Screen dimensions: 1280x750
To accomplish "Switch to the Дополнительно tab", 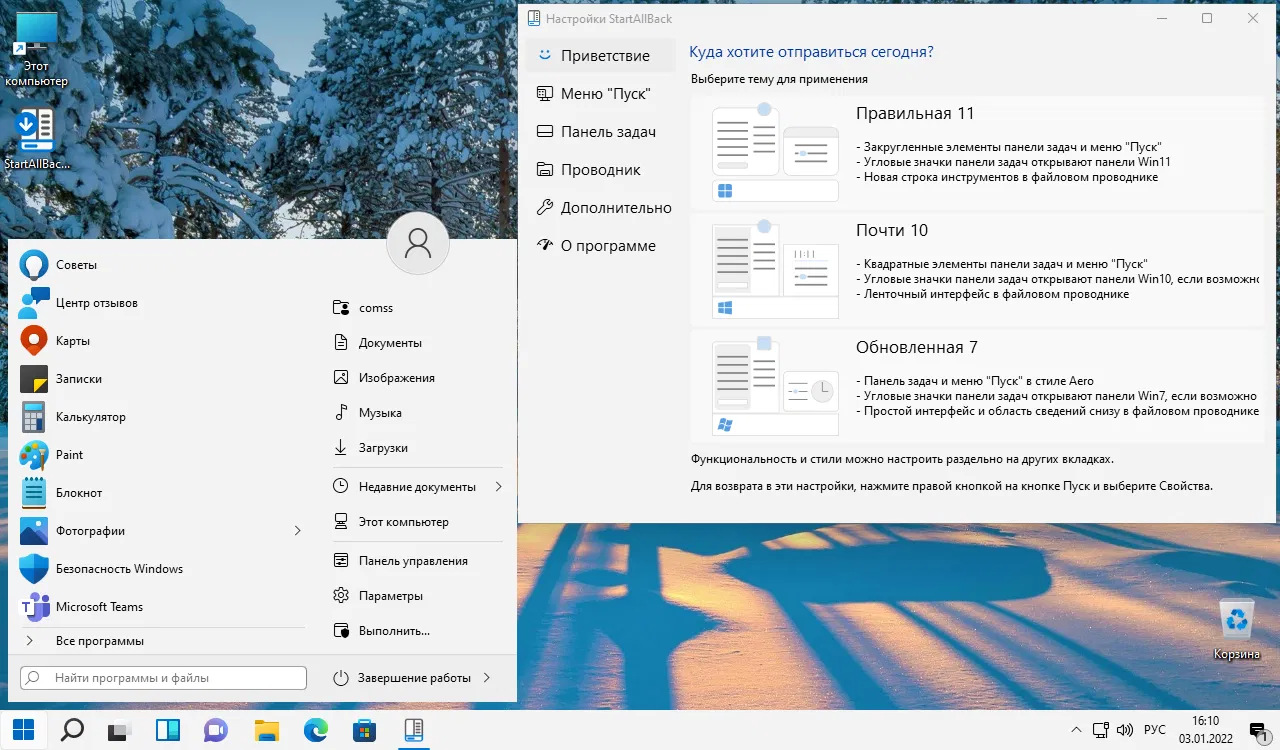I will point(601,208).
